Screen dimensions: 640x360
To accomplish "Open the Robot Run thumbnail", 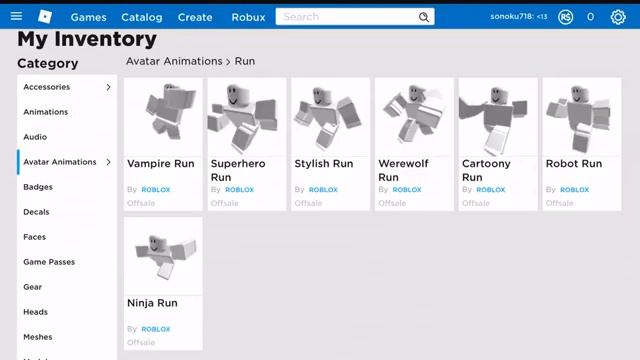I will (x=582, y=117).
